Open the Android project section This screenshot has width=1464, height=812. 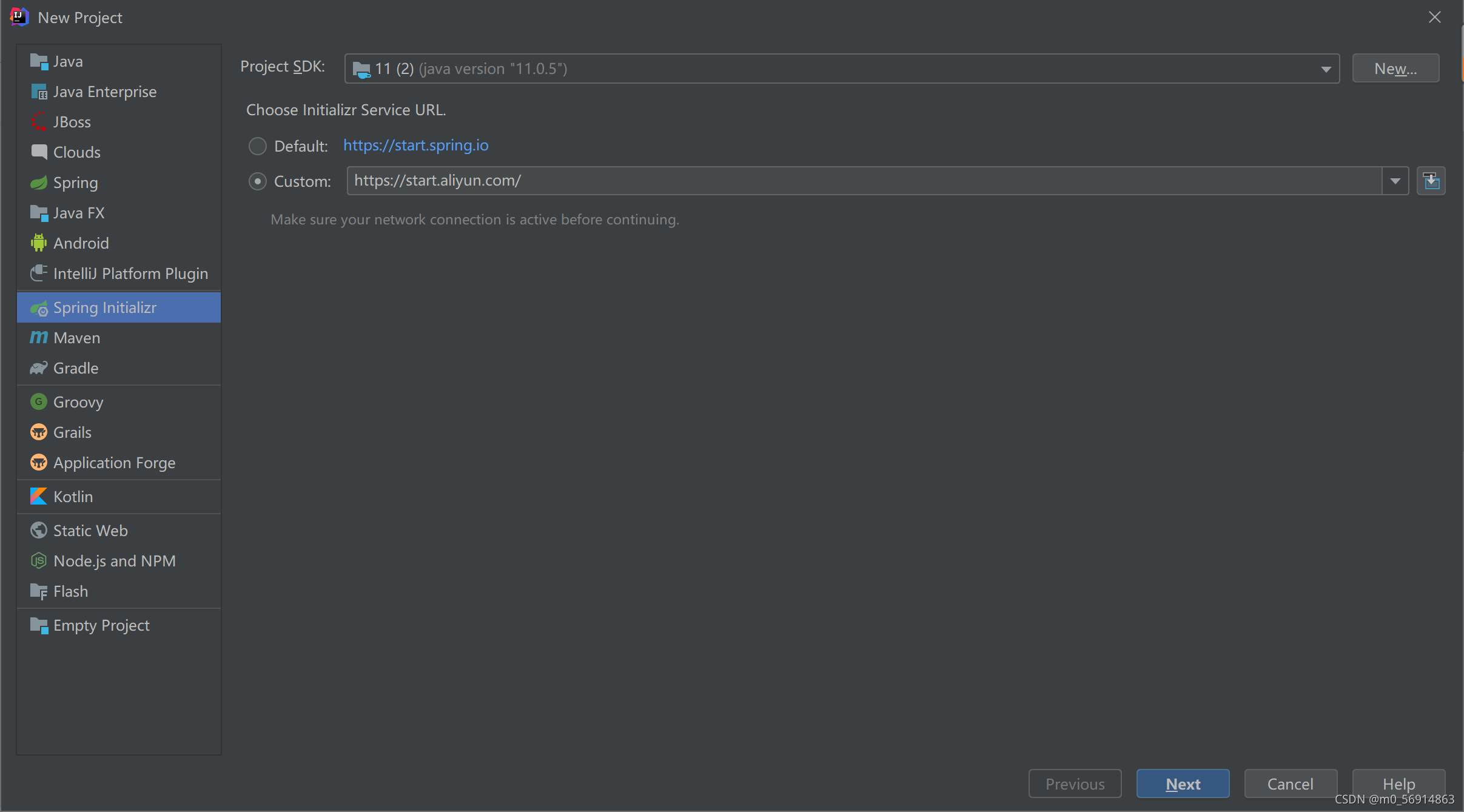[81, 243]
